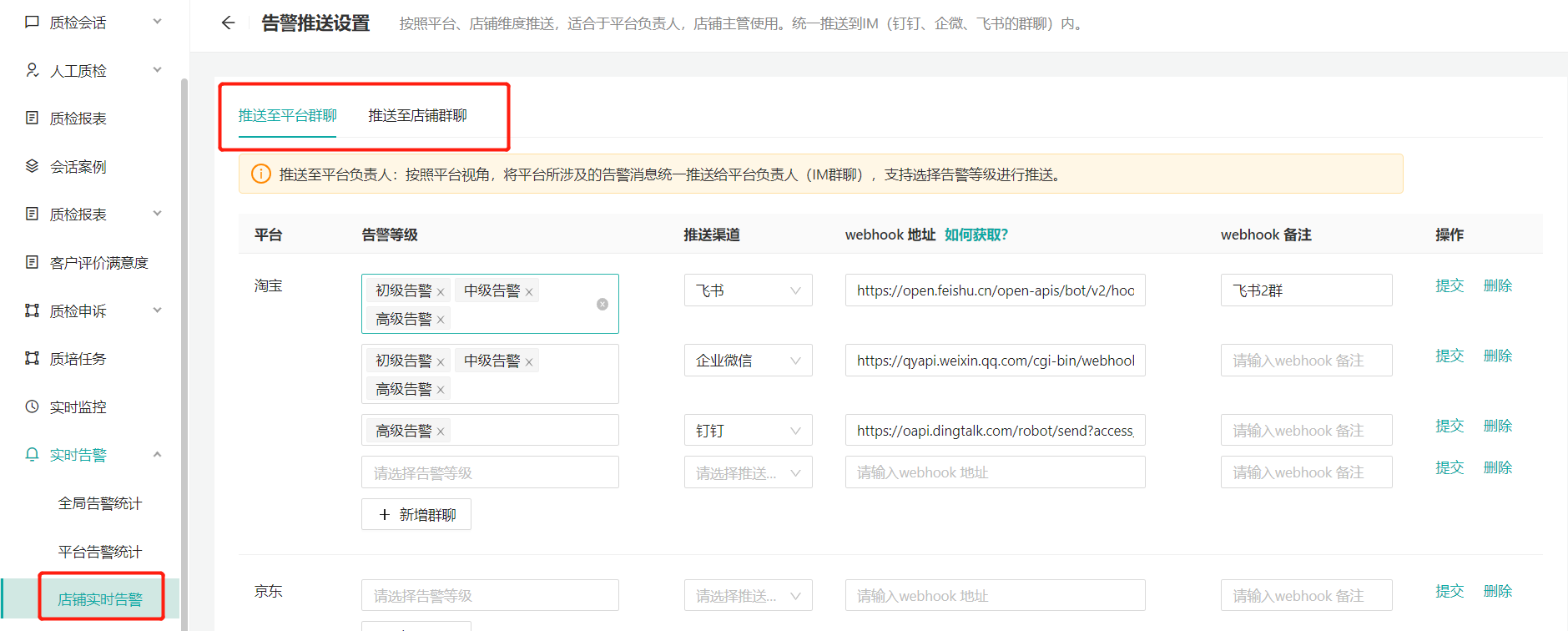Open 会话案例 in the sidebar
Viewport: 1568px width, 631px height.
coord(78,167)
